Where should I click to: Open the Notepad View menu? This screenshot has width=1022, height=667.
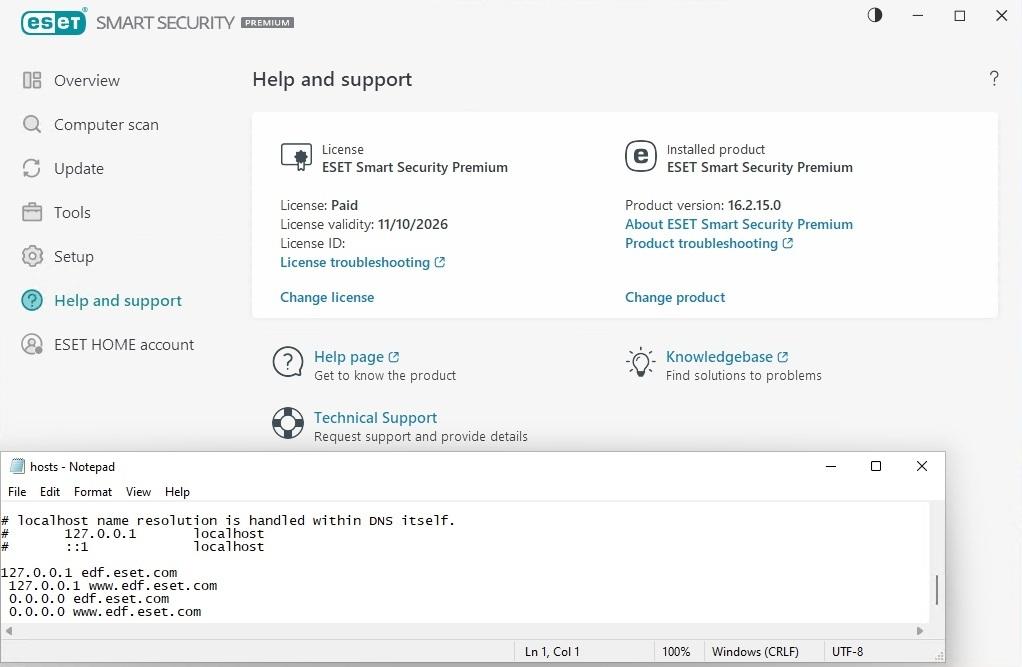tap(138, 492)
